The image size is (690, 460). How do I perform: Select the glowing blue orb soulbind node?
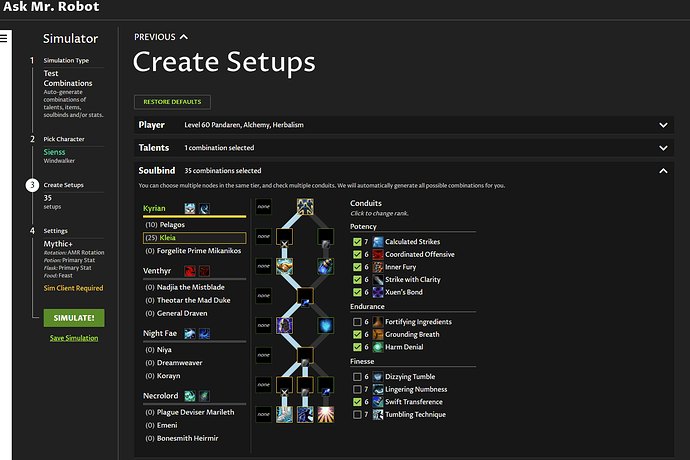point(326,325)
